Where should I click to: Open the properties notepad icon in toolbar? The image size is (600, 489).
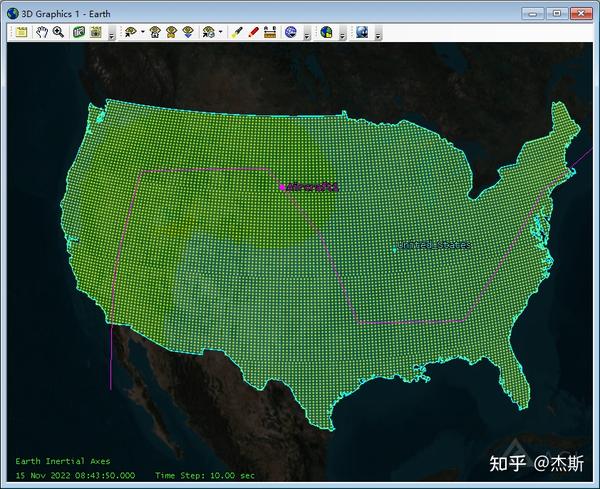(x=21, y=32)
